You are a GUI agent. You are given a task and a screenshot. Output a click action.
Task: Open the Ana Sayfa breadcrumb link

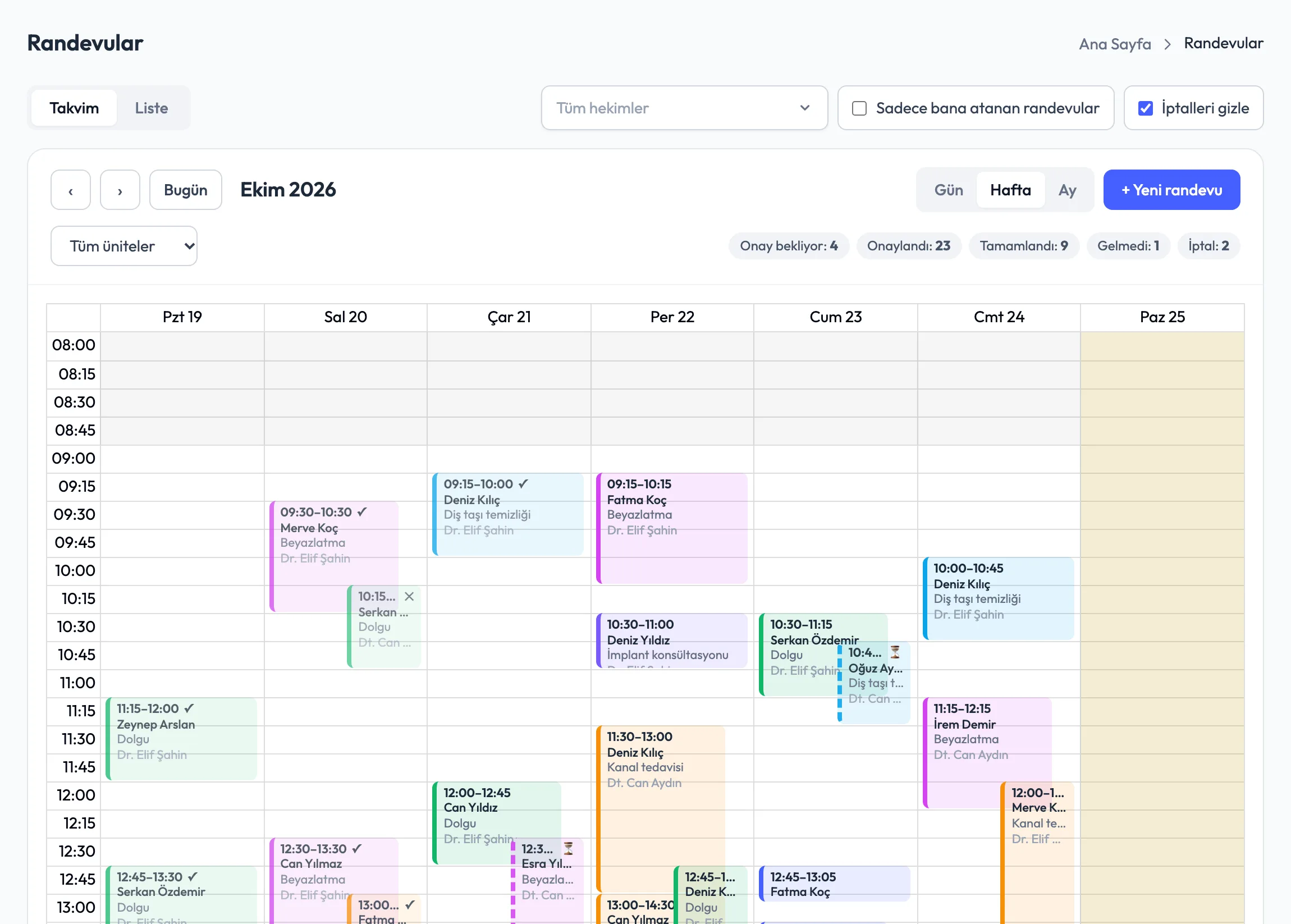(1115, 44)
